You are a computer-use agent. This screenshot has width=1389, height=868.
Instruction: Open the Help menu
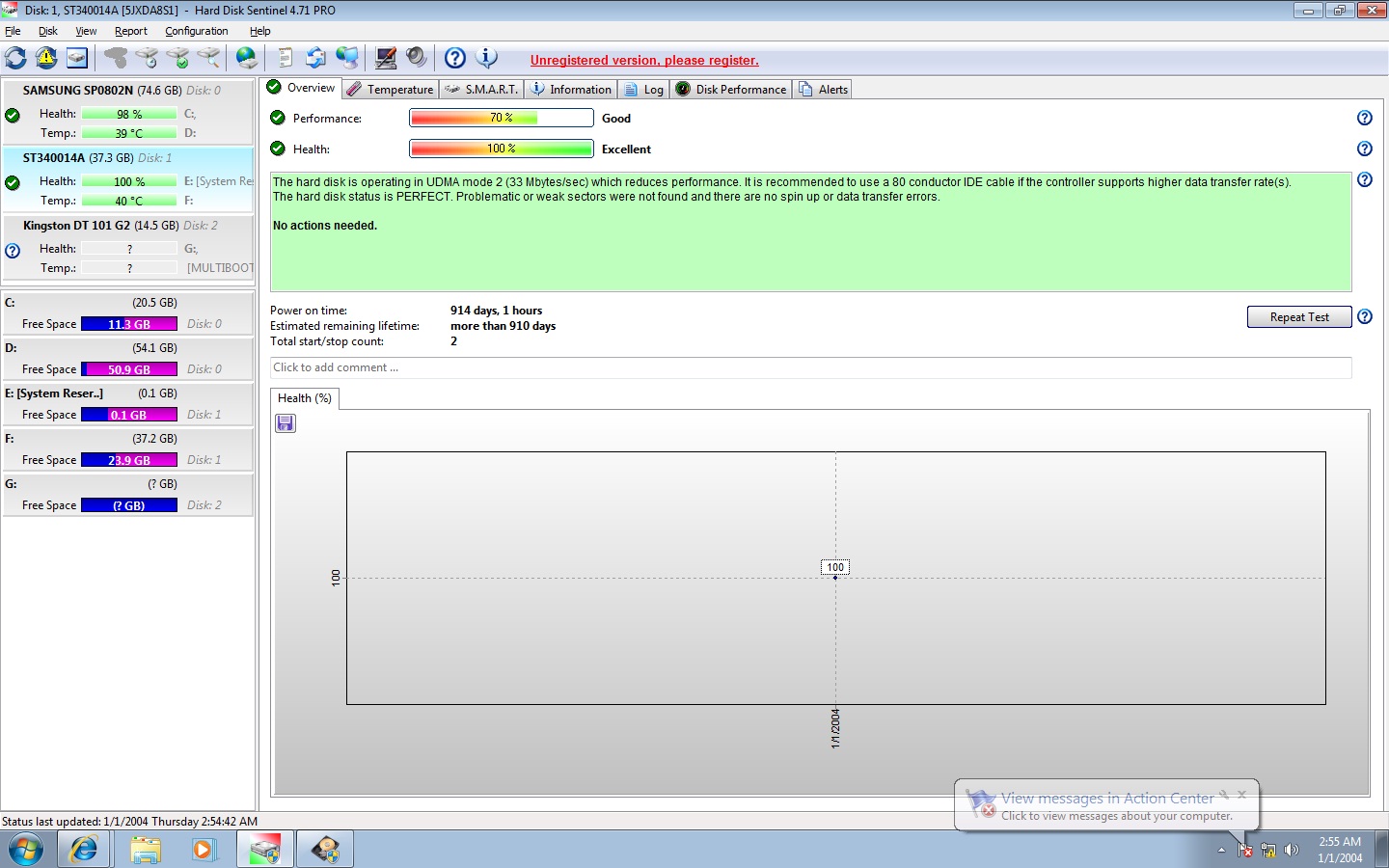click(x=260, y=31)
